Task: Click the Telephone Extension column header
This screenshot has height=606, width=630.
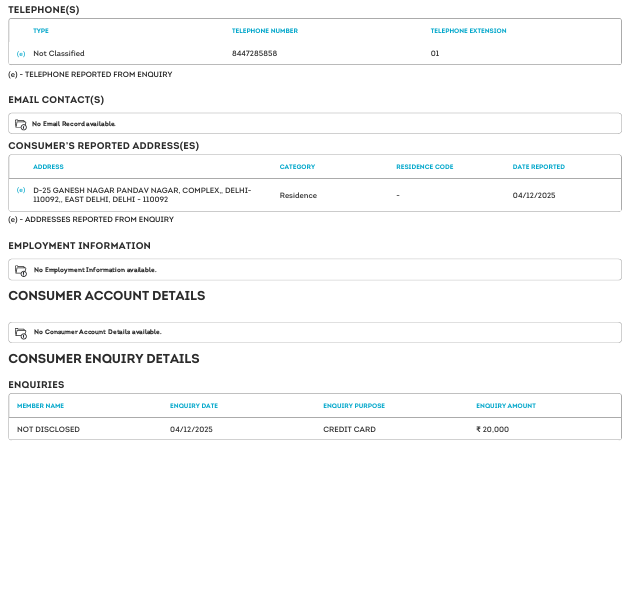Action: pos(468,31)
